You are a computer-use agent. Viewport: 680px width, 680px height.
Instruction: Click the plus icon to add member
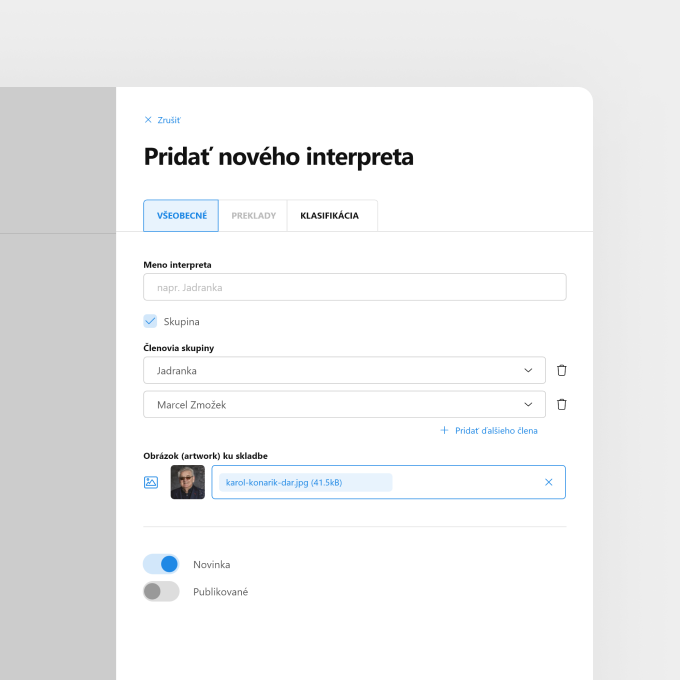click(444, 430)
